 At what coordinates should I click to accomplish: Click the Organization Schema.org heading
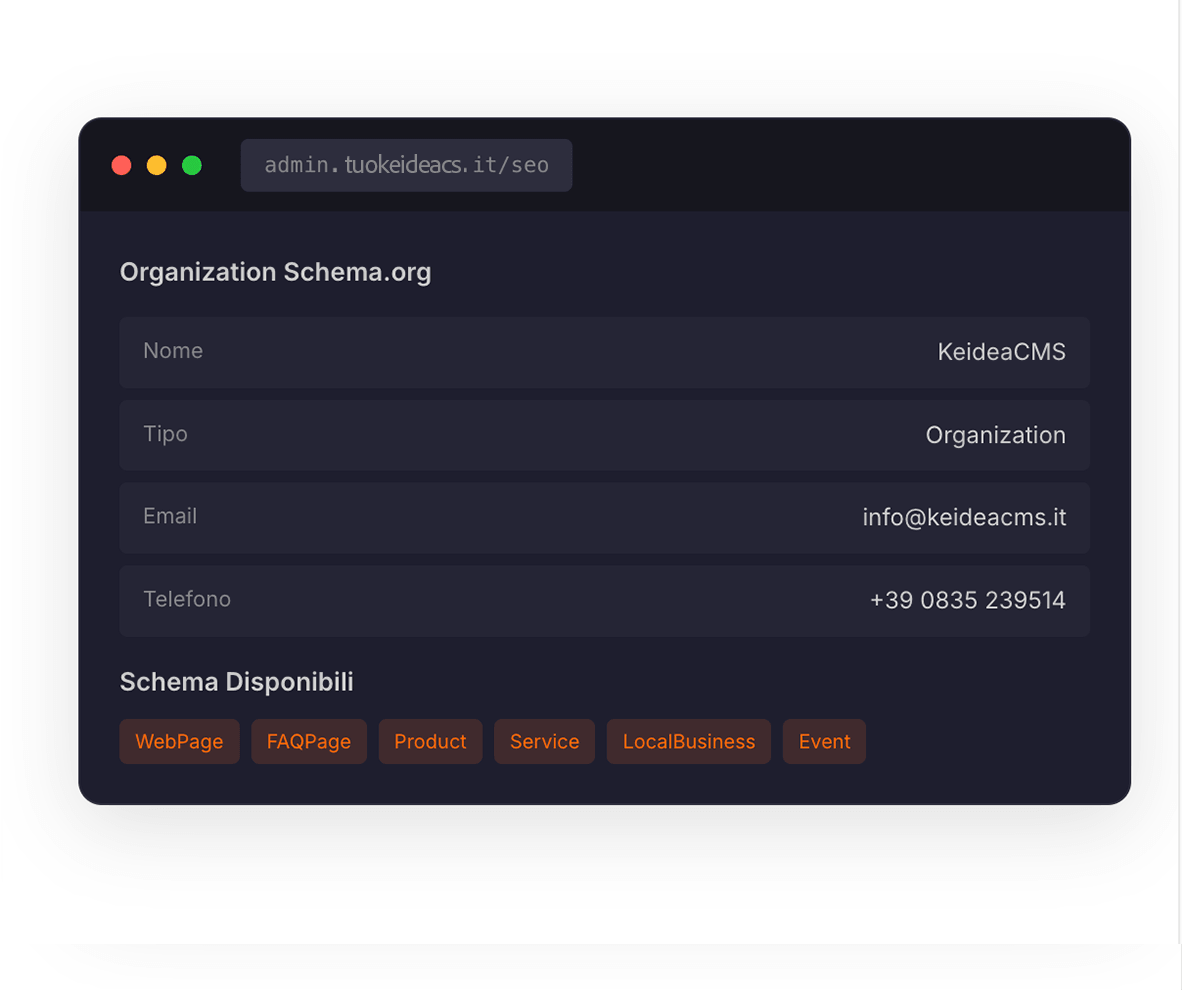pyautogui.click(x=275, y=271)
